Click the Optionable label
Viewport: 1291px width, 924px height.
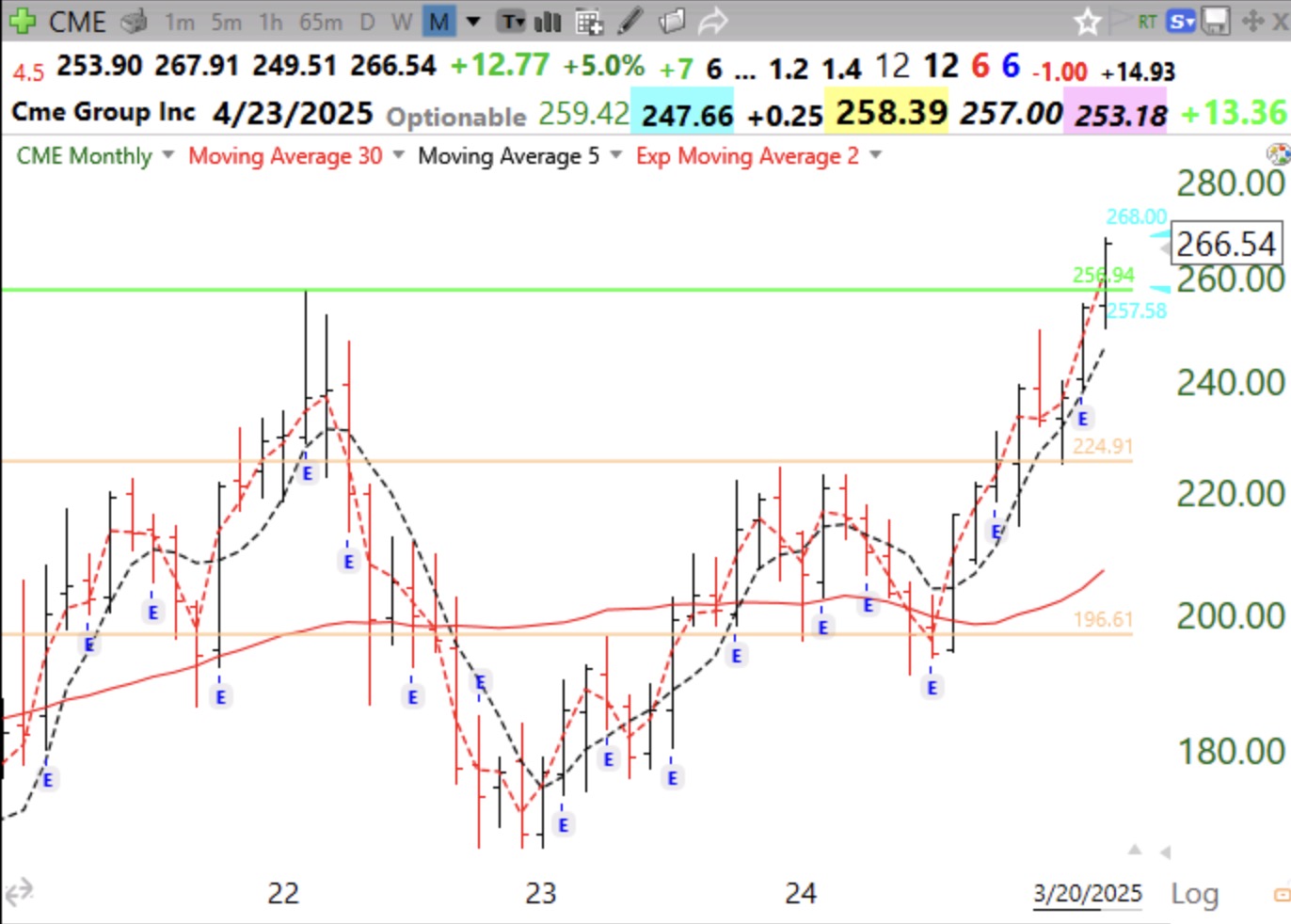[456, 117]
